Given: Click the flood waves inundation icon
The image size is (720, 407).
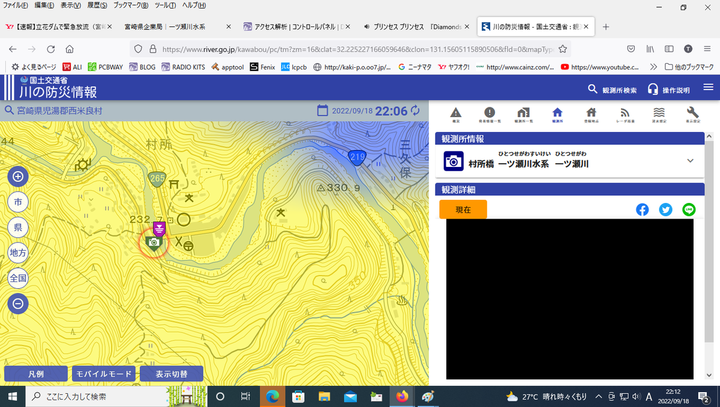Looking at the screenshot, I should click(657, 116).
